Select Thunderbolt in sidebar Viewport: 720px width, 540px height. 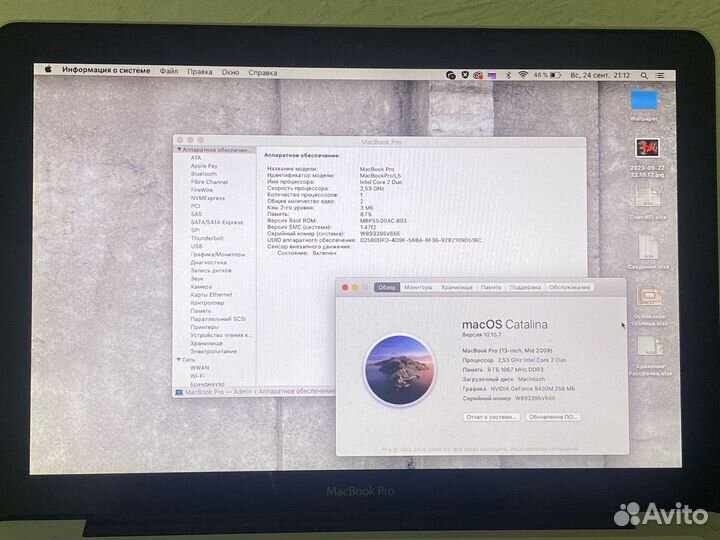(207, 238)
